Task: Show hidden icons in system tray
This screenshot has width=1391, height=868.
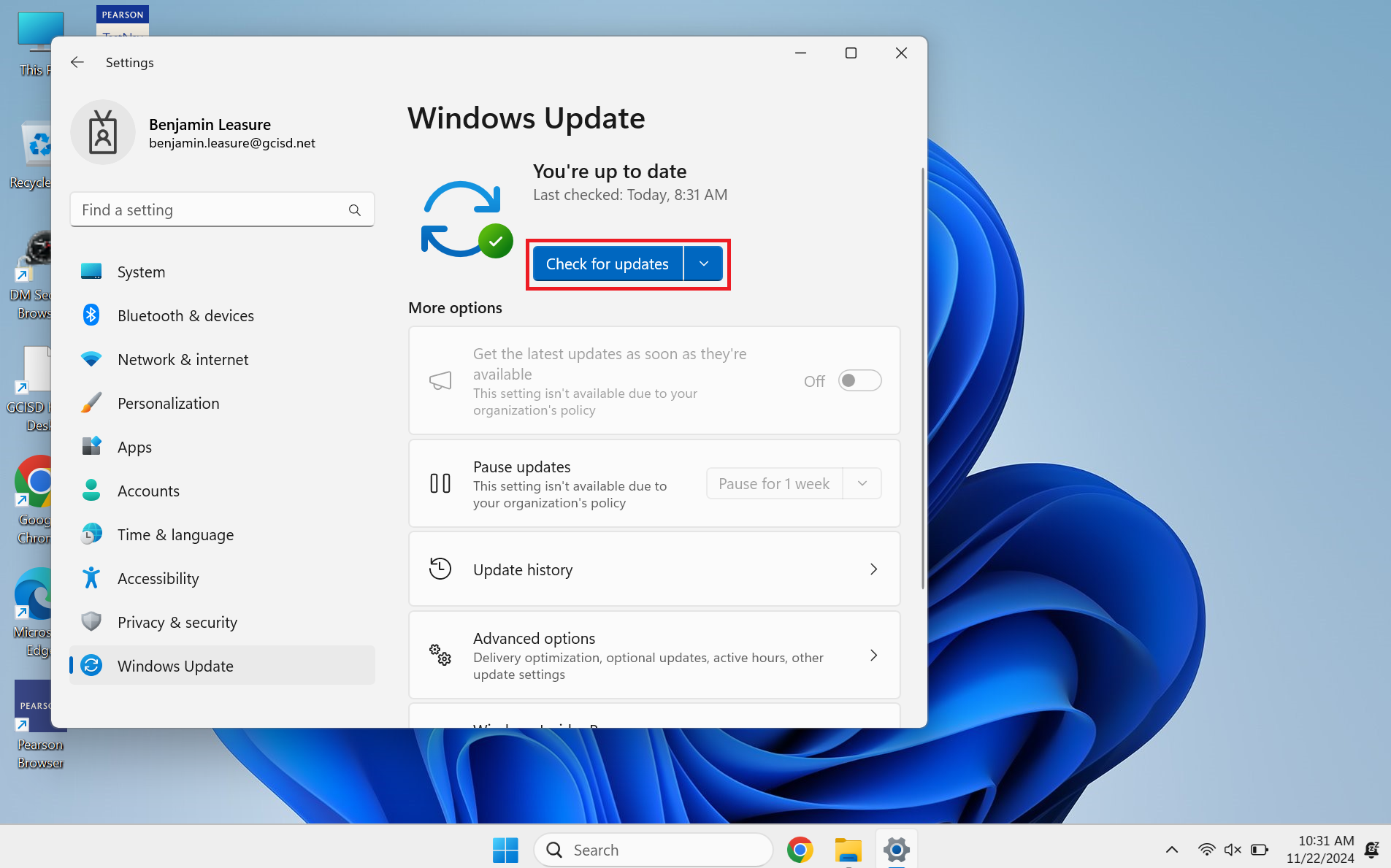Action: (1172, 849)
